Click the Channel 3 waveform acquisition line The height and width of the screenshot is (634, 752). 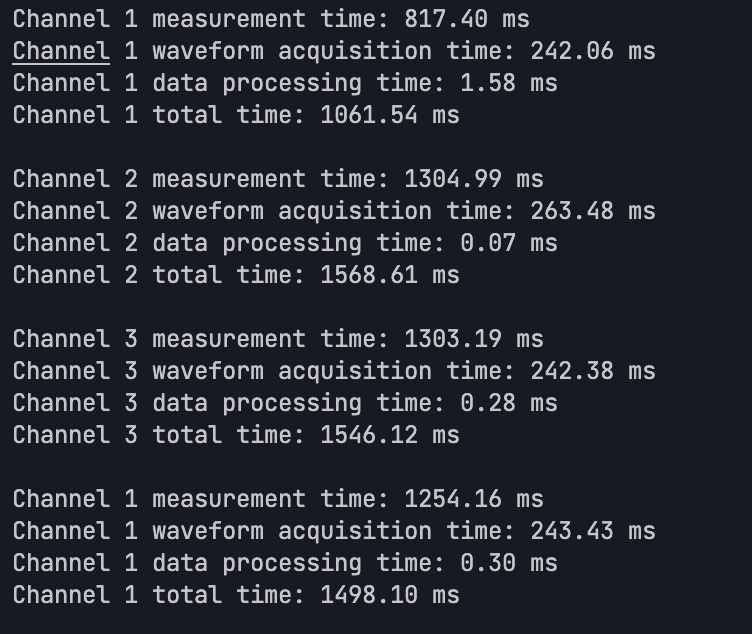tap(334, 371)
